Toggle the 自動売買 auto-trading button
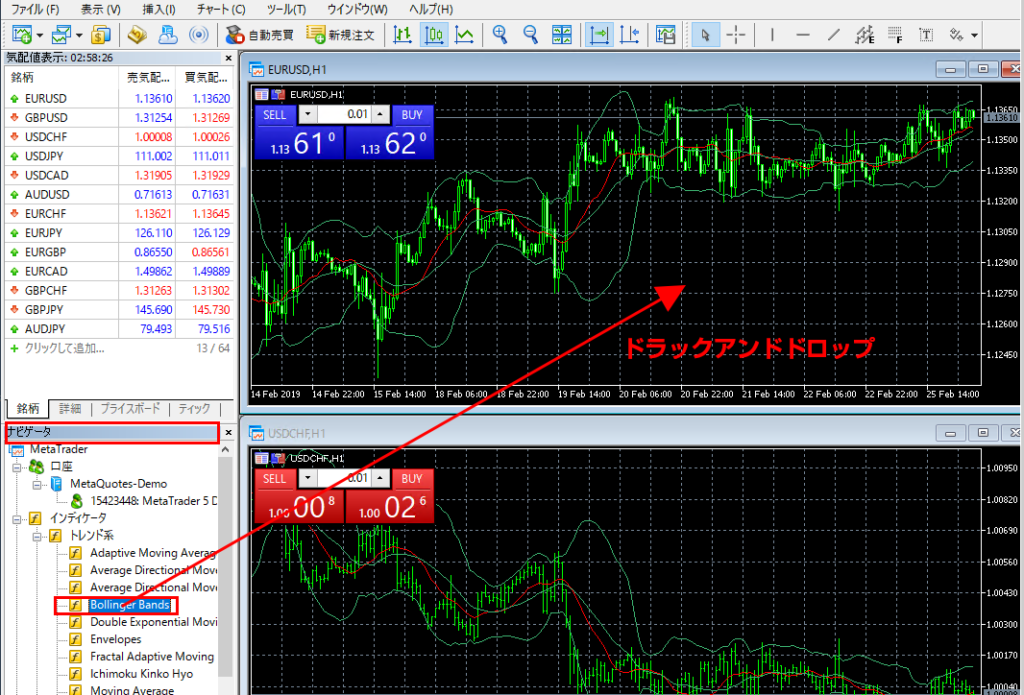Image resolution: width=1024 pixels, height=695 pixels. (x=259, y=35)
